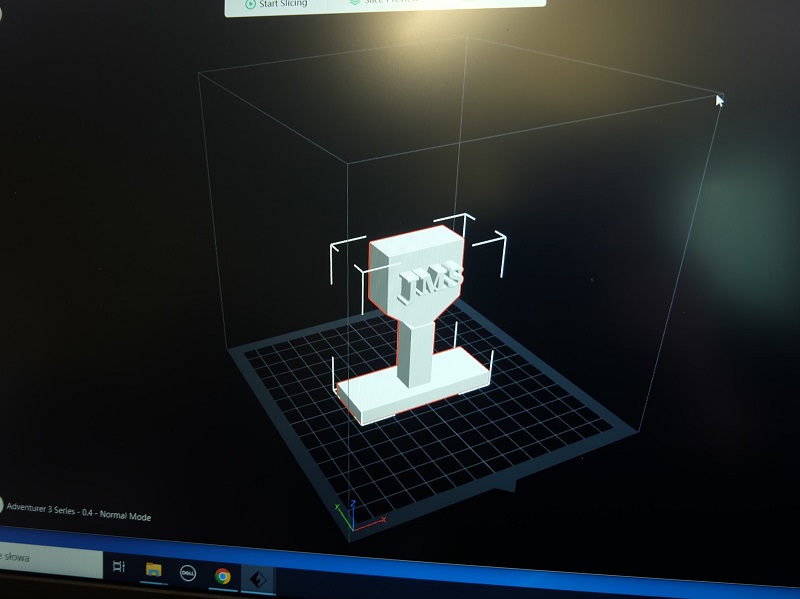The width and height of the screenshot is (800, 599).
Task: Click the round printer icon left of Adventurer 3
Action: (2, 506)
